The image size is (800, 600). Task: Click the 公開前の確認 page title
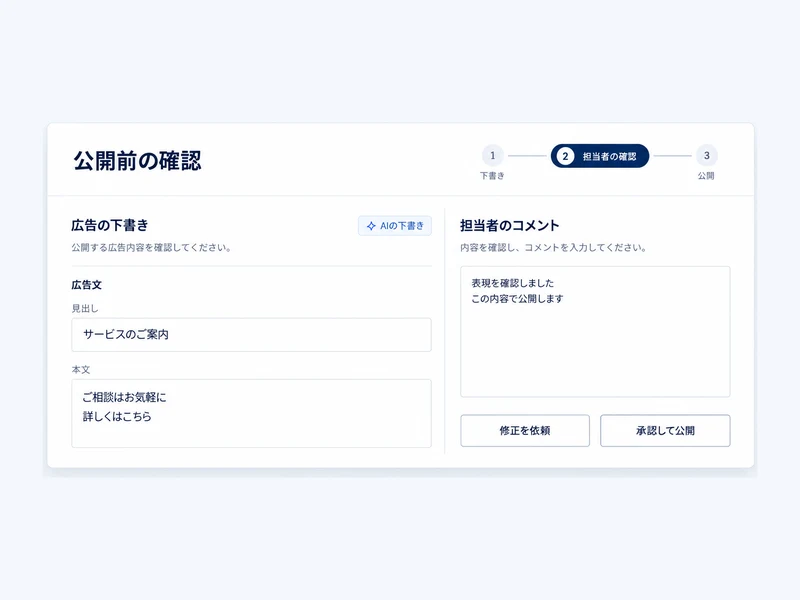[137, 161]
